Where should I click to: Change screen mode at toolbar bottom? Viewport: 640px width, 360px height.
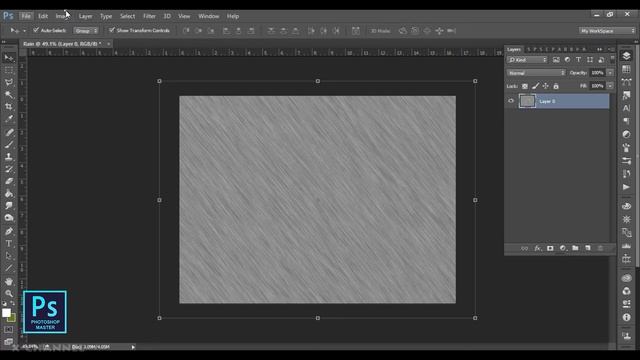pos(9,341)
